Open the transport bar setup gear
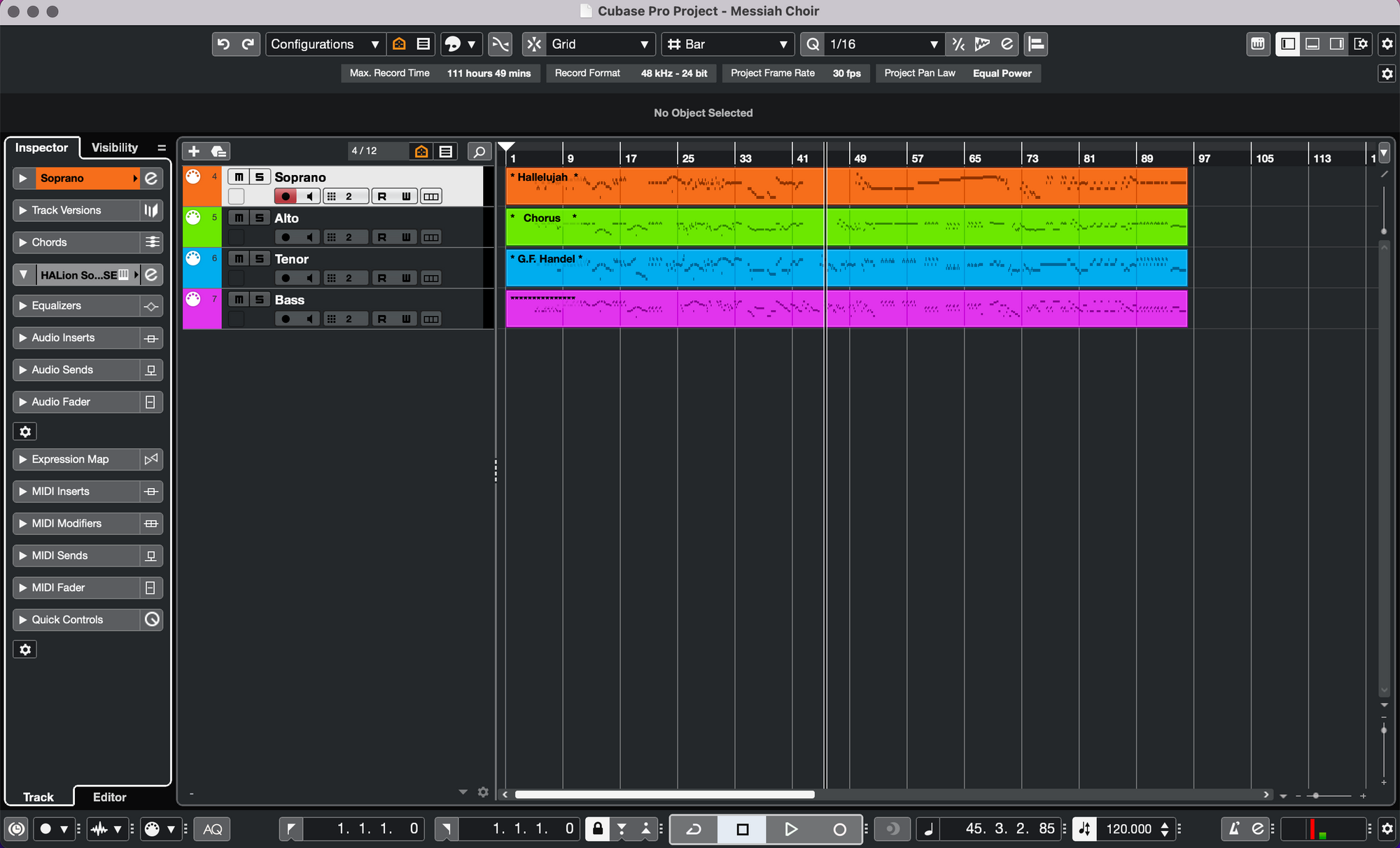The height and width of the screenshot is (848, 1400). click(1387, 829)
